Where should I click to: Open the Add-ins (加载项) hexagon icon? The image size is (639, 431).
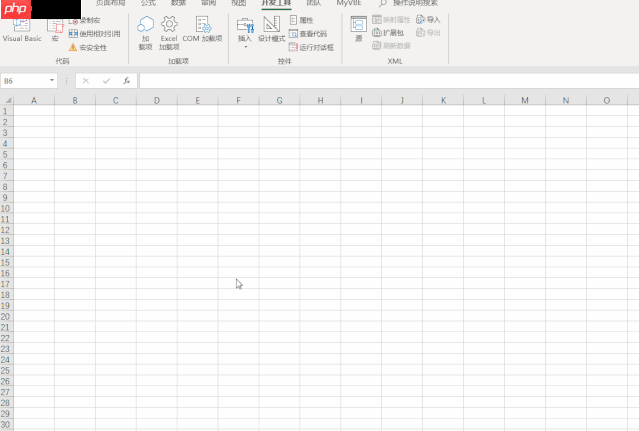point(145,33)
